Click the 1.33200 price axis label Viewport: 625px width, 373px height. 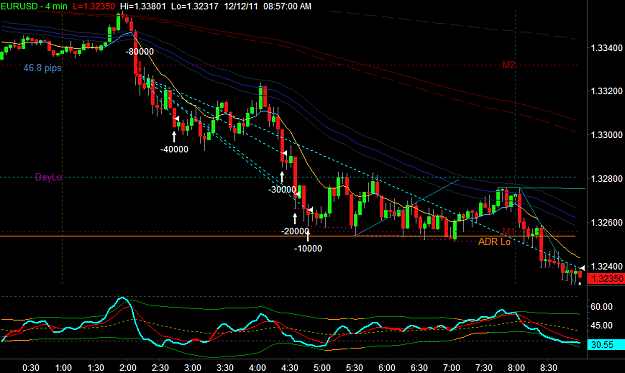606,91
